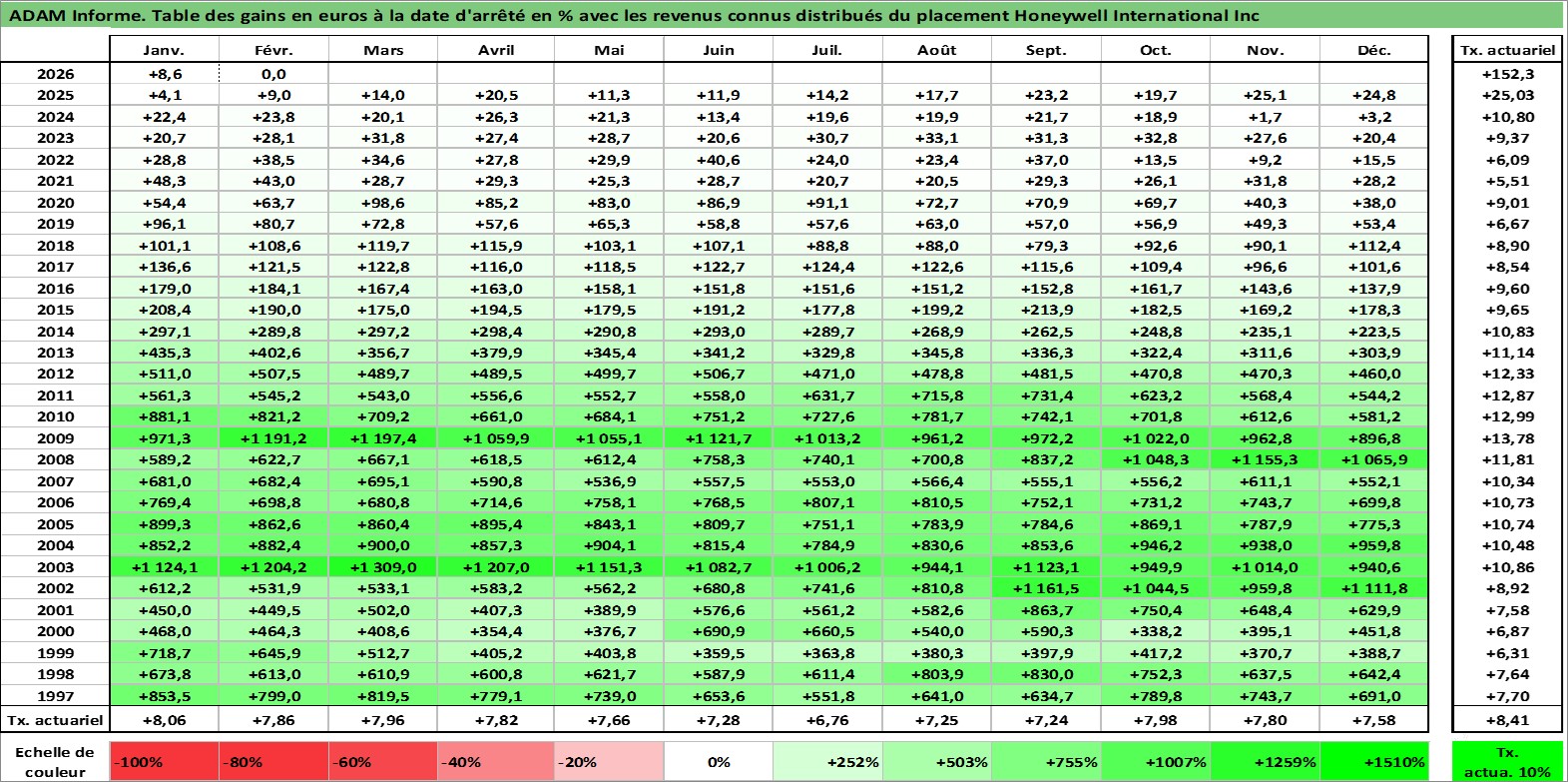The width and height of the screenshot is (1568, 782).
Task: Select the 'Févr.' column header
Action: pyautogui.click(x=273, y=50)
